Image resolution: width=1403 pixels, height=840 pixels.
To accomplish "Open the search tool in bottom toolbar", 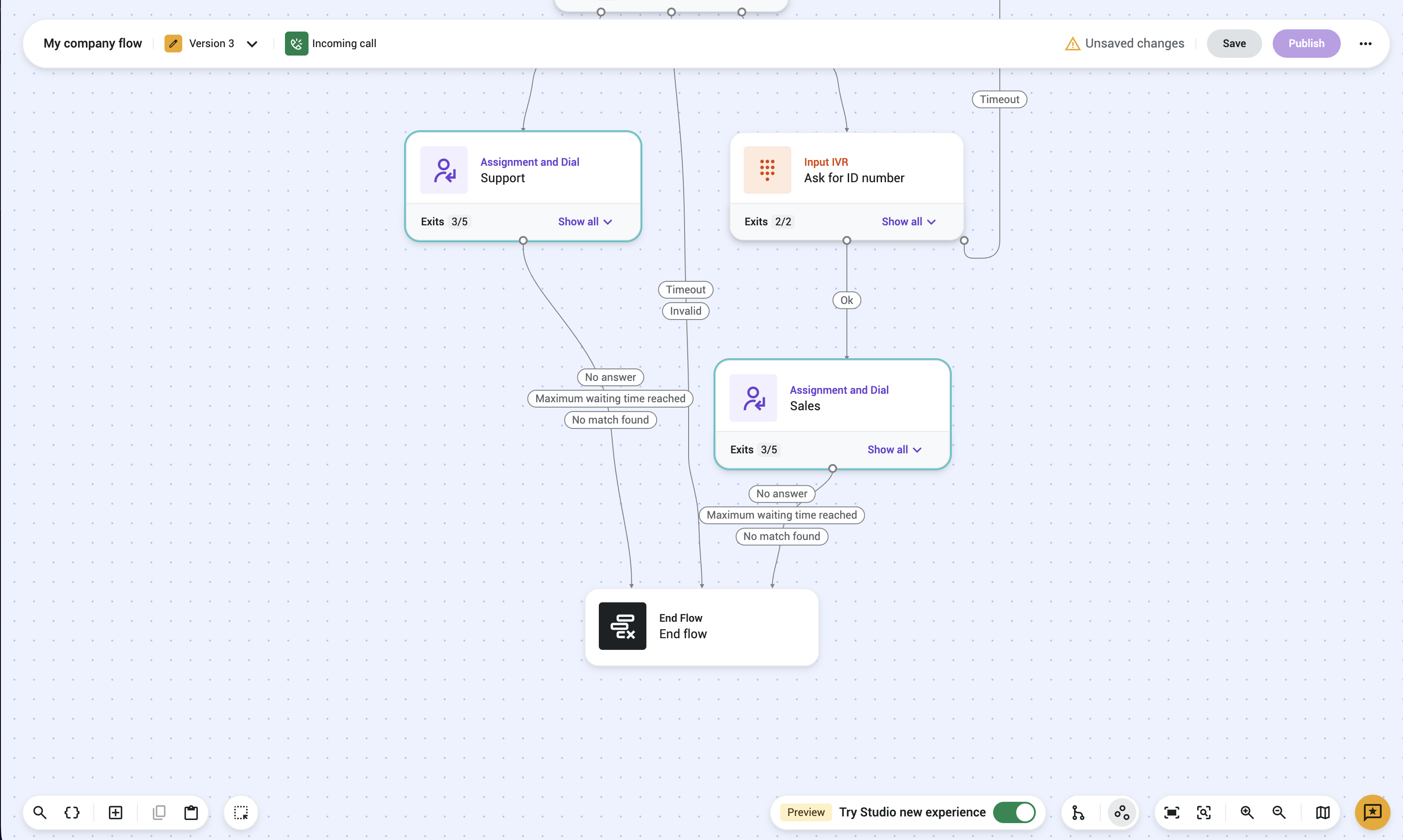I will (40, 813).
